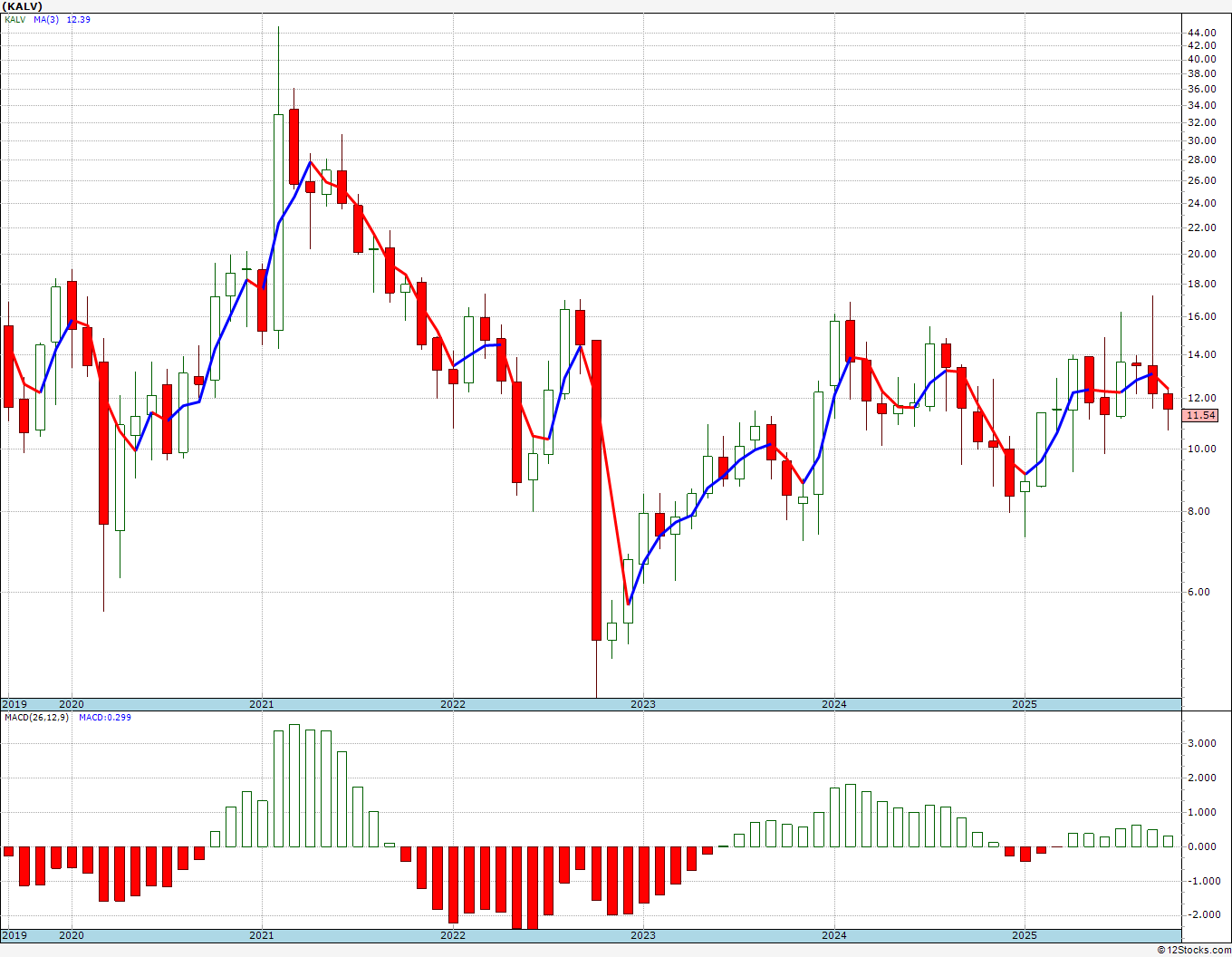Click the MA(3) indicator label
Viewport: 1232px width, 957px height.
(45, 19)
